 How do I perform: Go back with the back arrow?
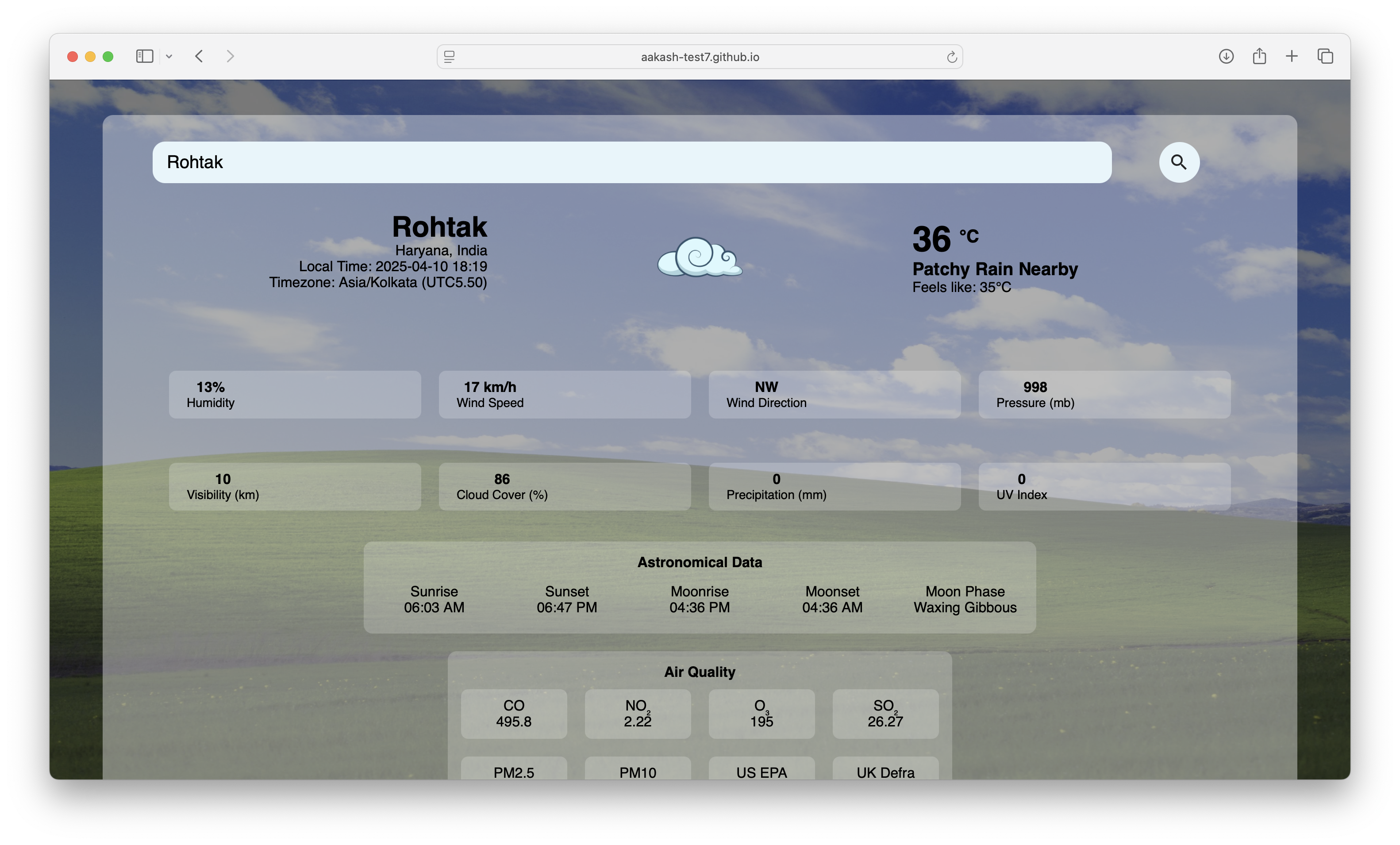[199, 56]
